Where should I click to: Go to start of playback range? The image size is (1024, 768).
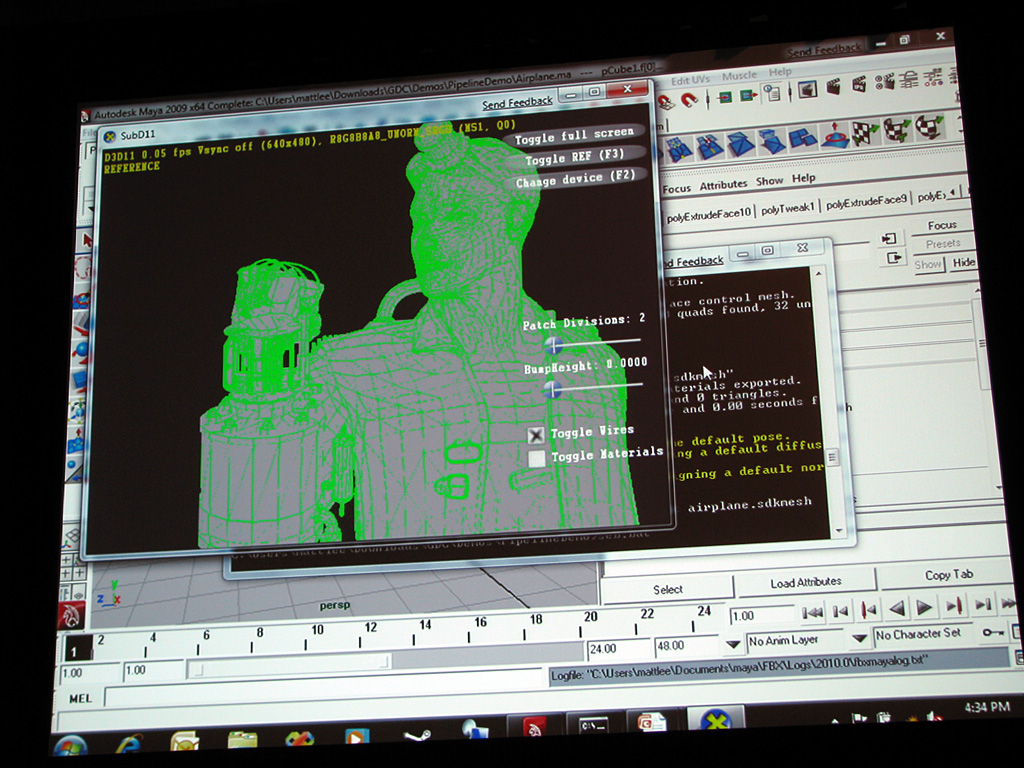coord(812,613)
